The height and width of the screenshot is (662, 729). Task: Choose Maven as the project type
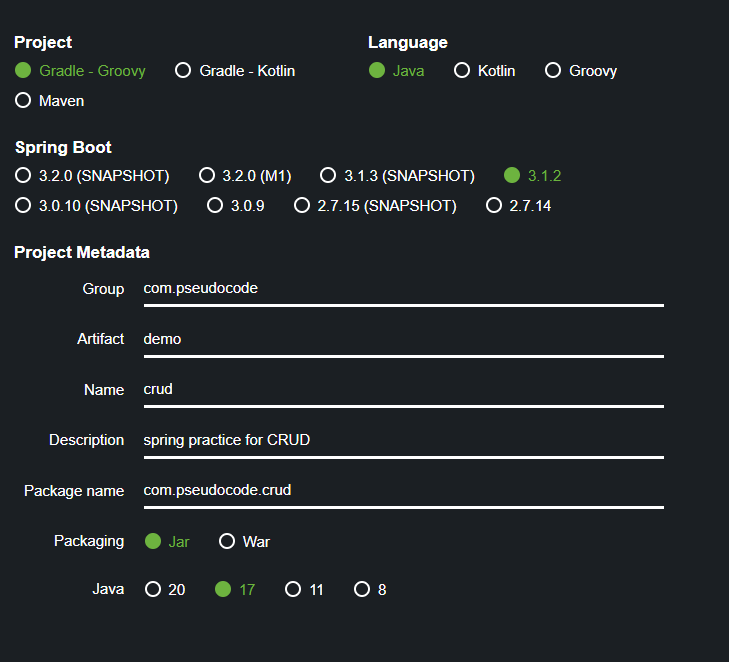click(x=49, y=100)
